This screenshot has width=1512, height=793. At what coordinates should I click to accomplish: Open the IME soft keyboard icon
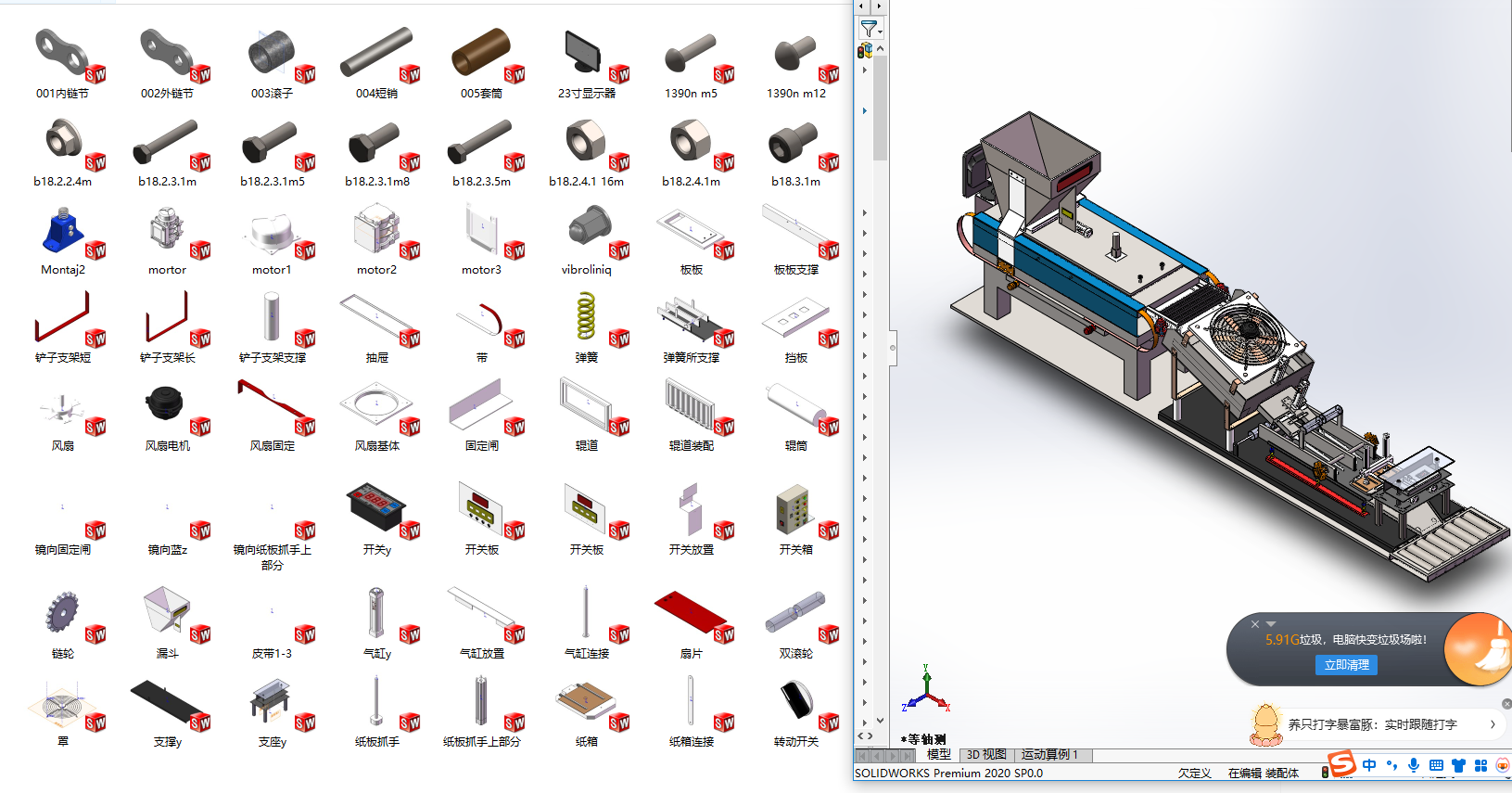point(1436,765)
